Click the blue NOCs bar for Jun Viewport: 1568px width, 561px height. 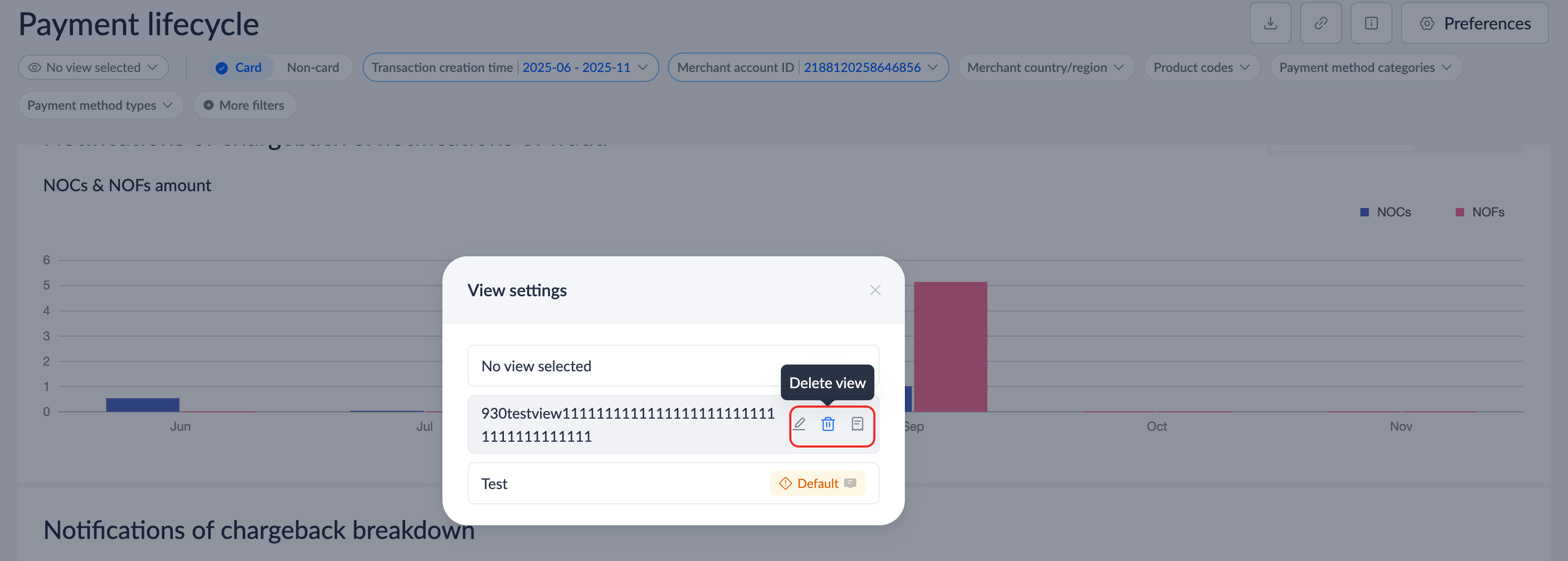[142, 405]
